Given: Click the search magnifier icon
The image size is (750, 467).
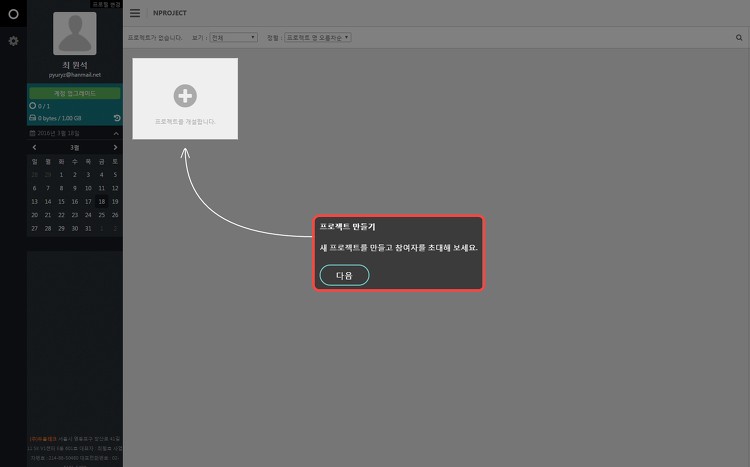Looking at the screenshot, I should (739, 37).
